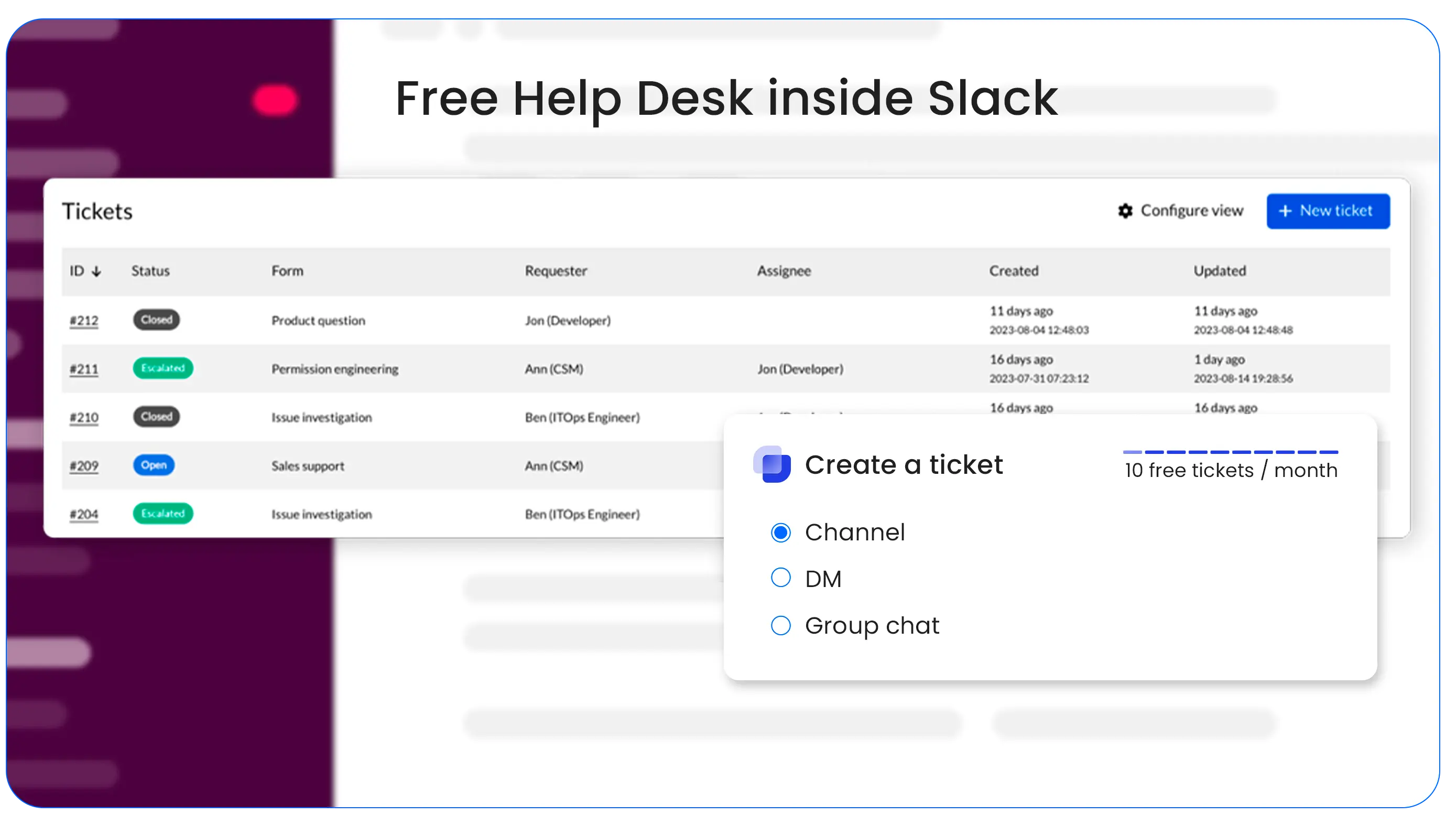Click the Escalated badge on ticket #211
The image size is (1456, 836).
[163, 368]
